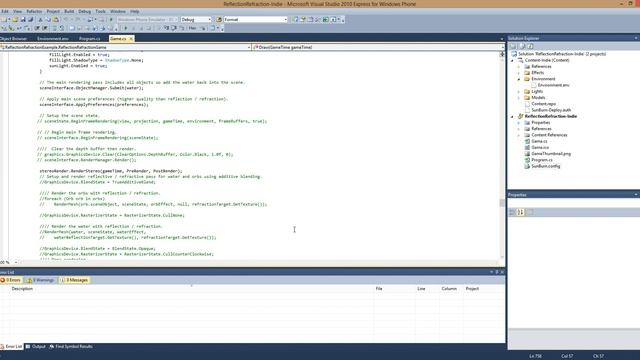The width and height of the screenshot is (640, 360).
Task: Click Property Pages icon in Properties panel
Action: (530, 212)
